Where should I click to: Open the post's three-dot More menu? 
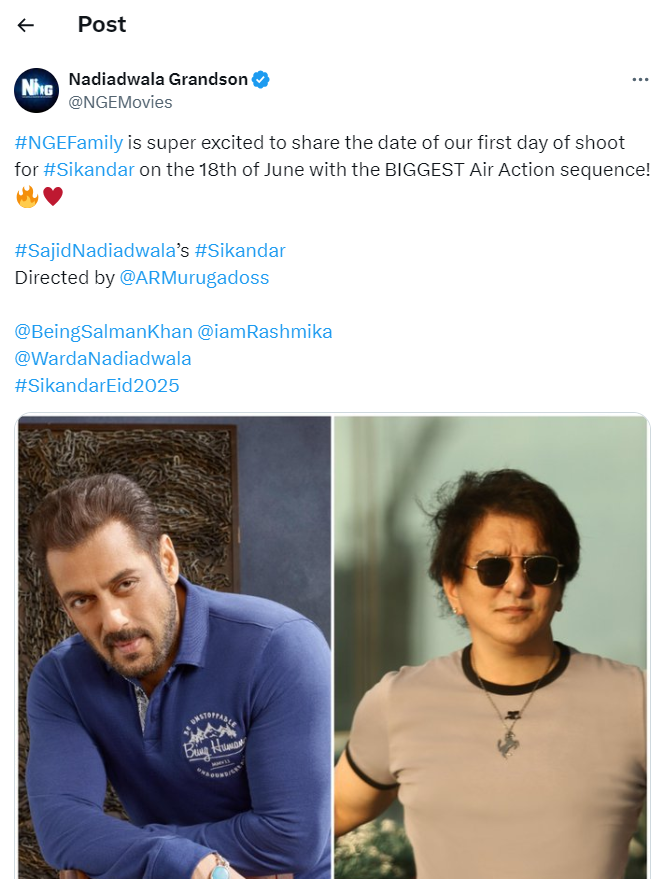(640, 80)
